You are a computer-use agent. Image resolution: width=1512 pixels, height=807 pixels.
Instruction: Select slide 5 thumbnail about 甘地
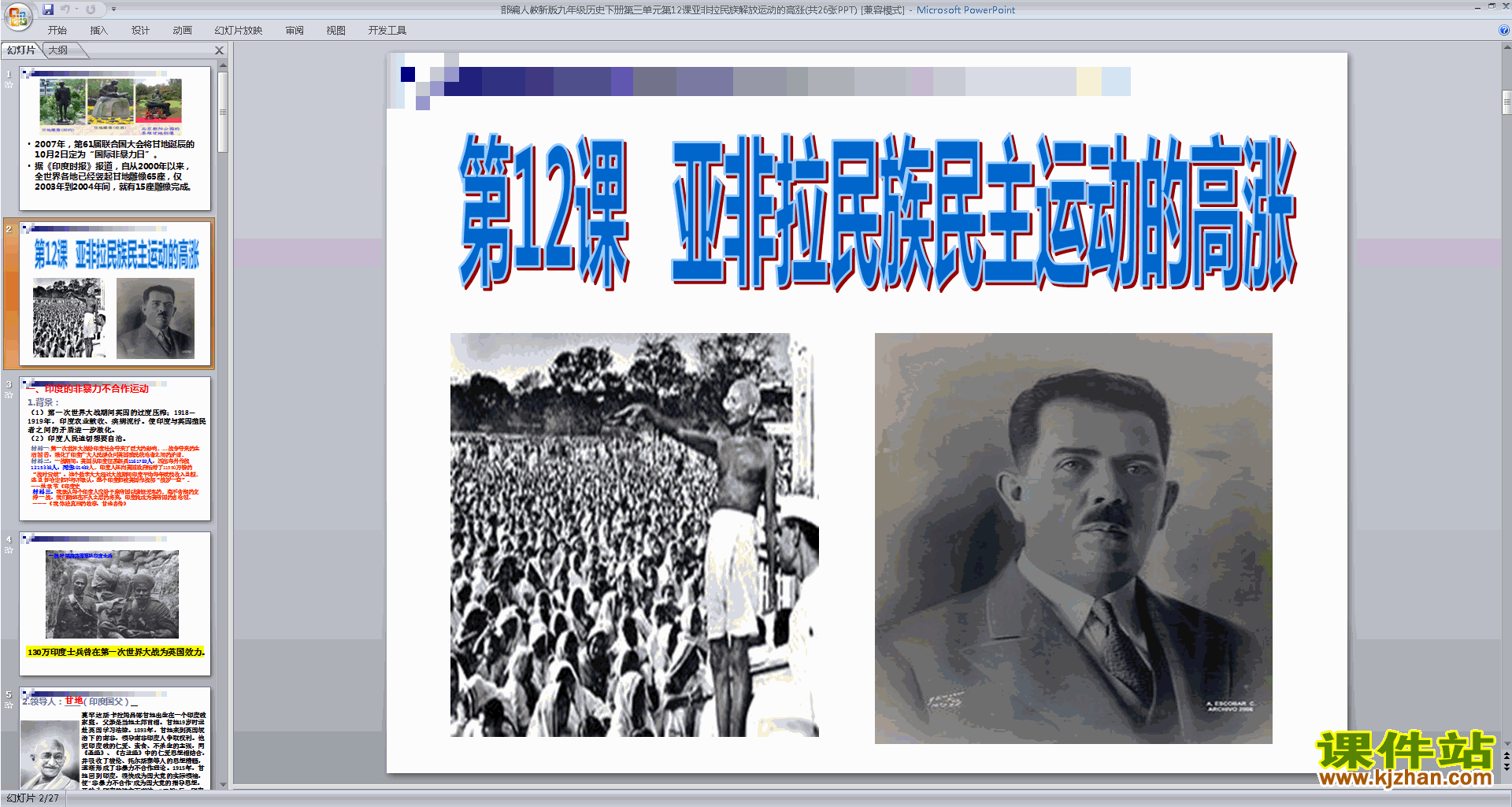point(115,739)
